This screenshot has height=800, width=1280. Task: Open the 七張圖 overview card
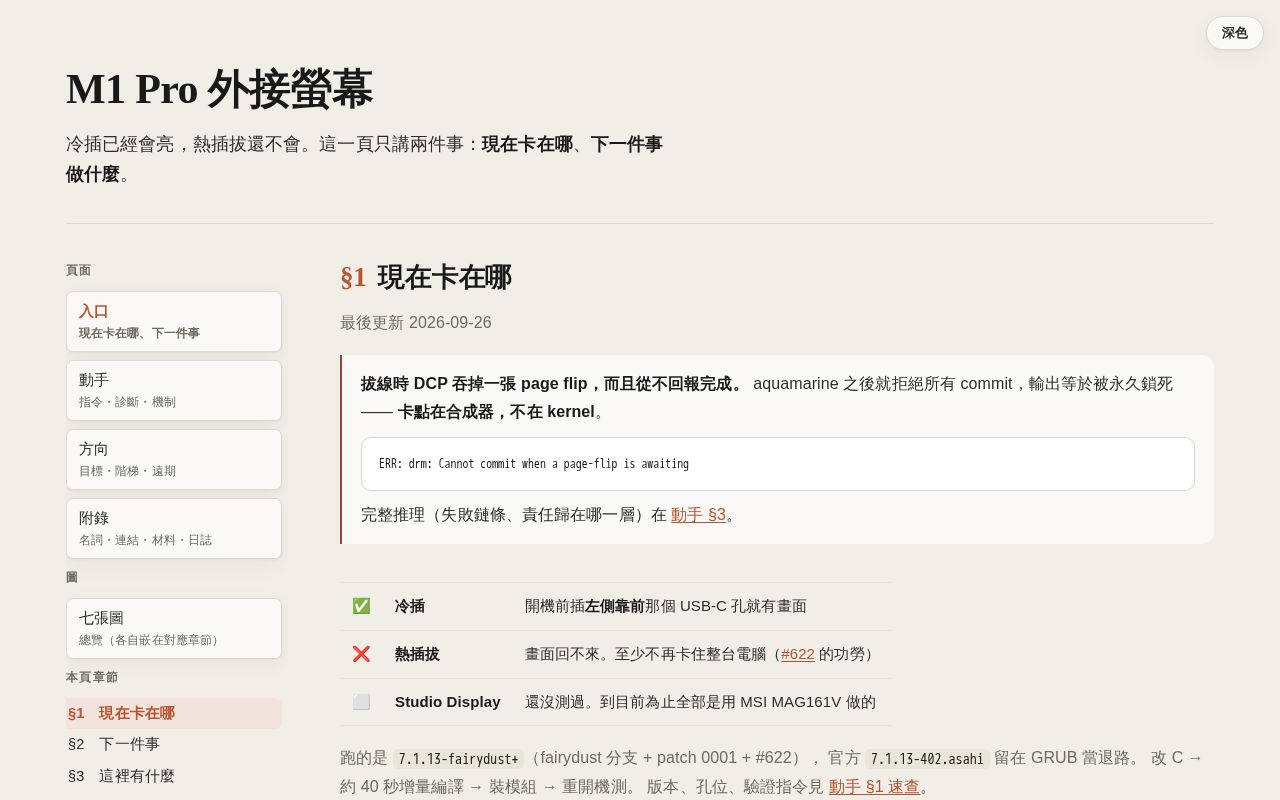pyautogui.click(x=174, y=628)
